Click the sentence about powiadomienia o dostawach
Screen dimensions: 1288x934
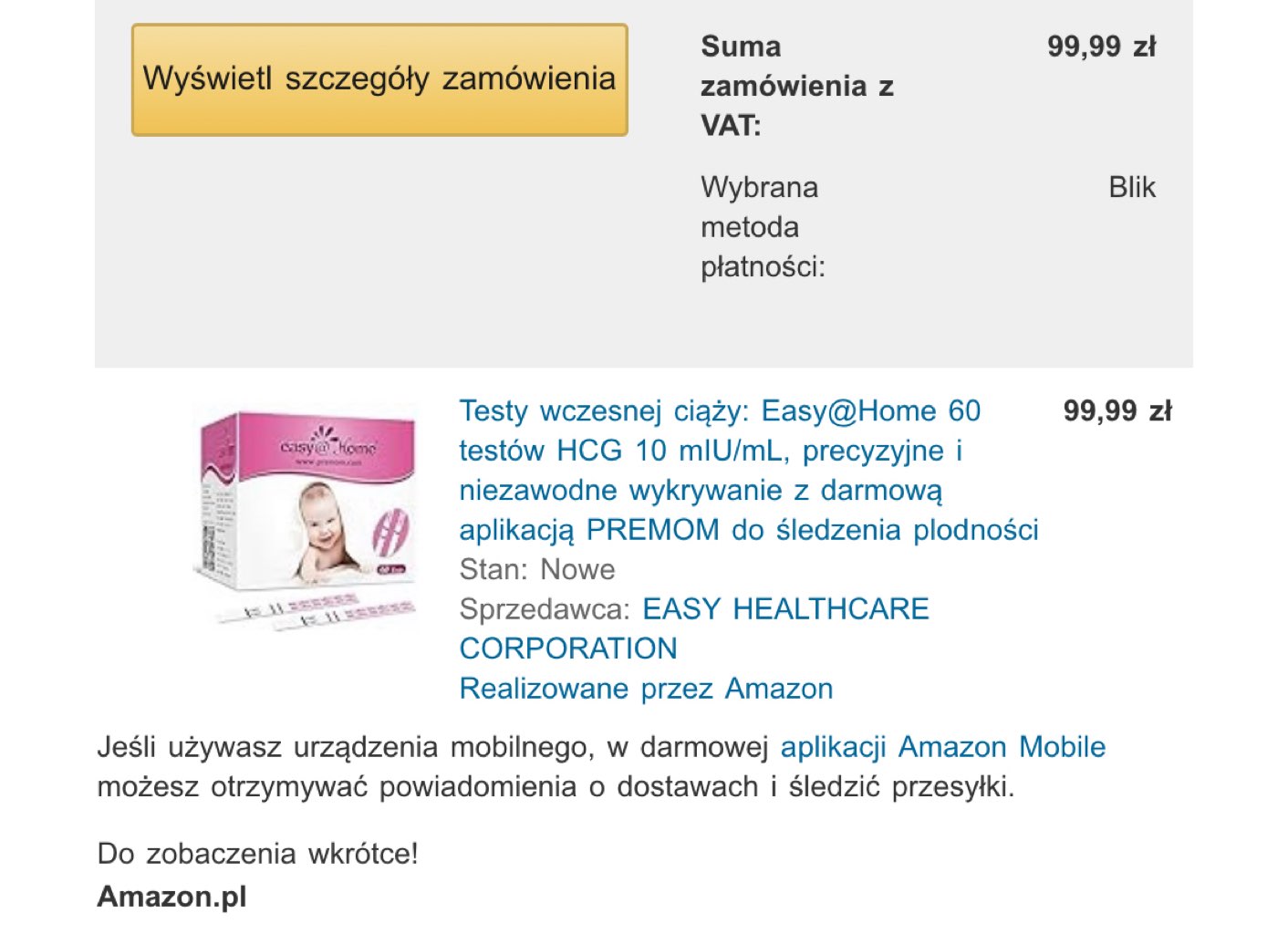tap(556, 787)
